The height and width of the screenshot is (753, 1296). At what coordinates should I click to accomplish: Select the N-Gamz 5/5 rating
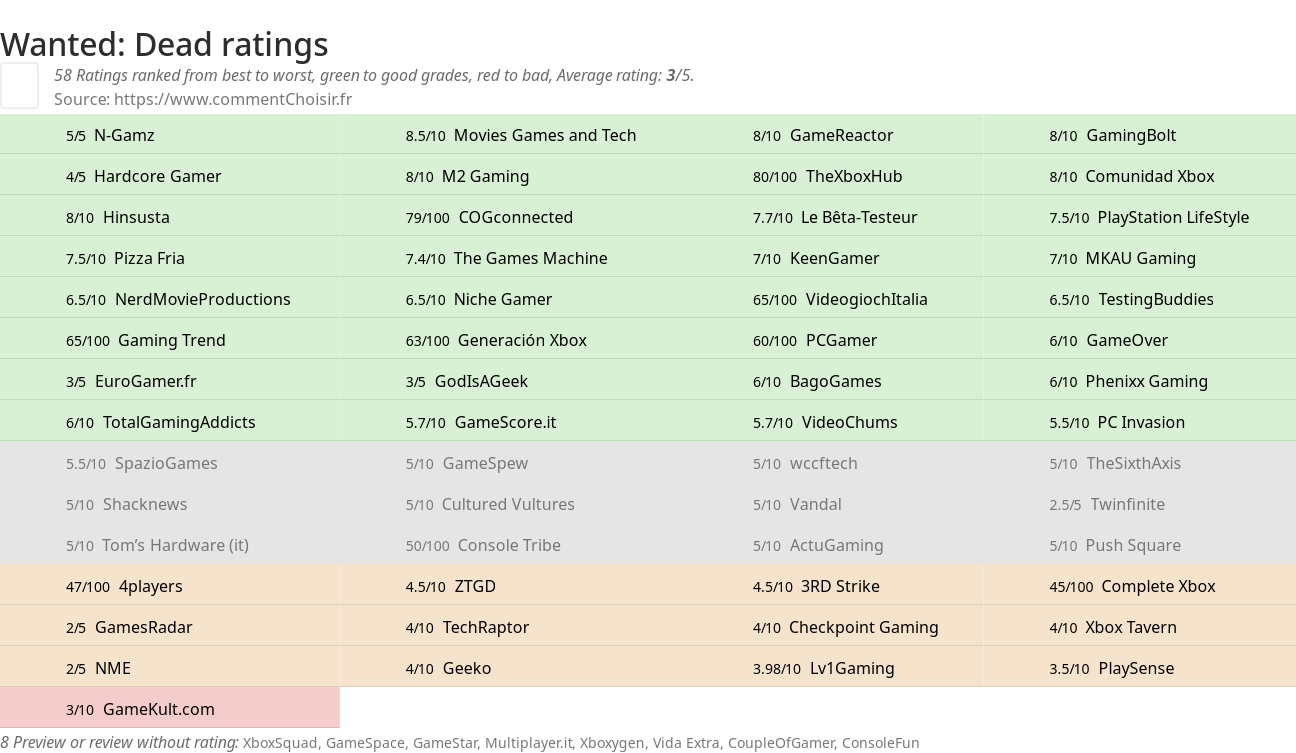coord(170,135)
